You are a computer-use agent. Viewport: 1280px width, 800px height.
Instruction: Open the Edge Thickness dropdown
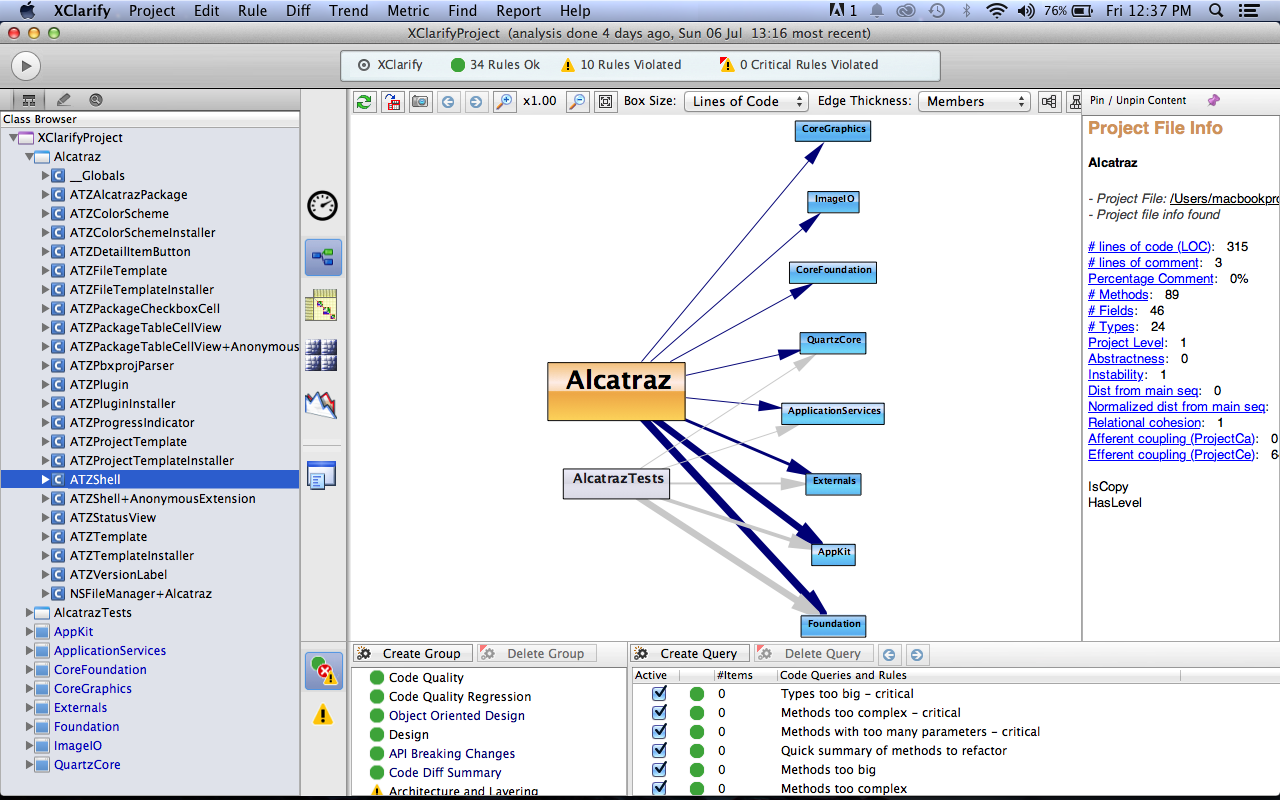pos(974,101)
